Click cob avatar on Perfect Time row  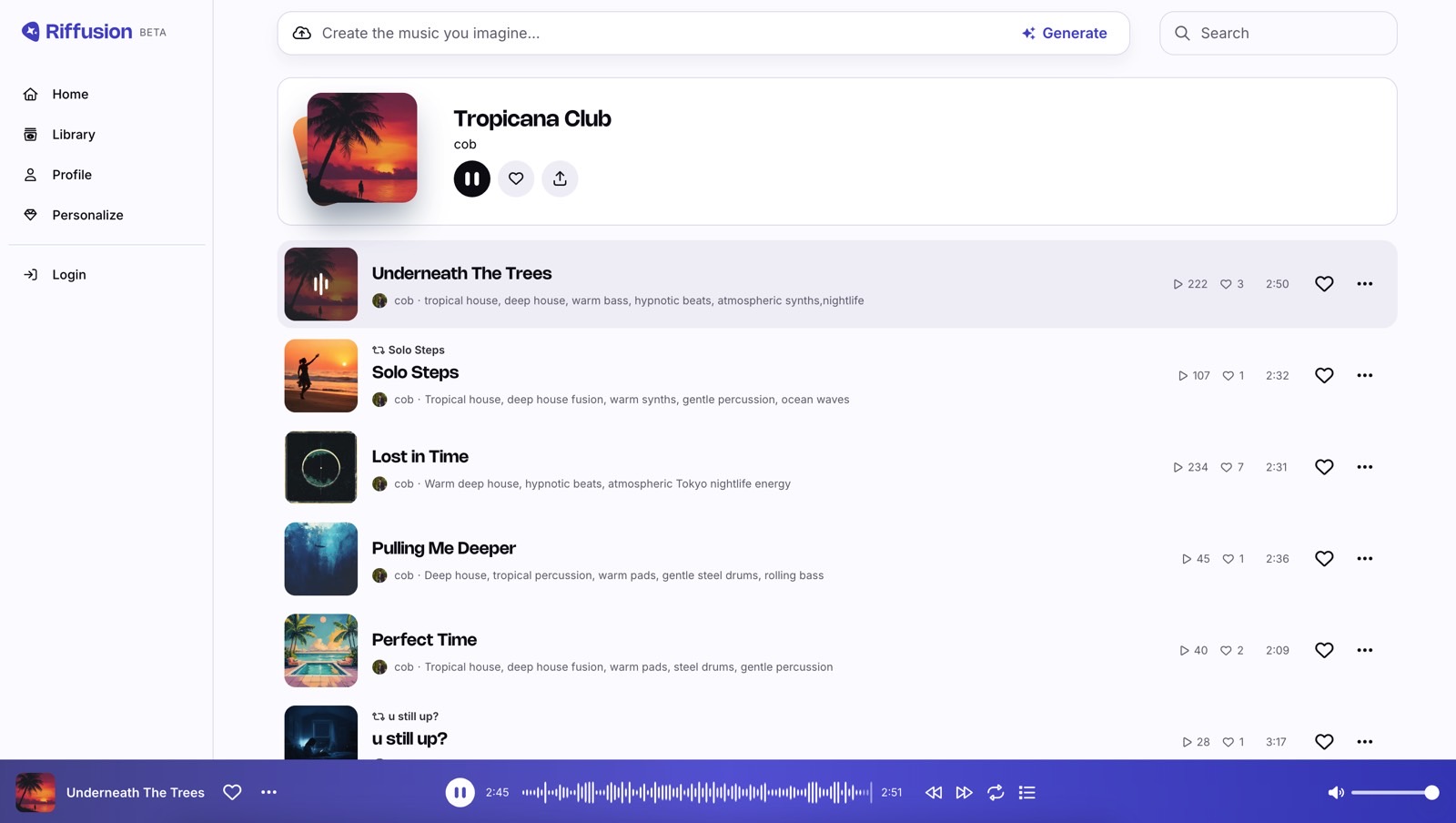379,667
